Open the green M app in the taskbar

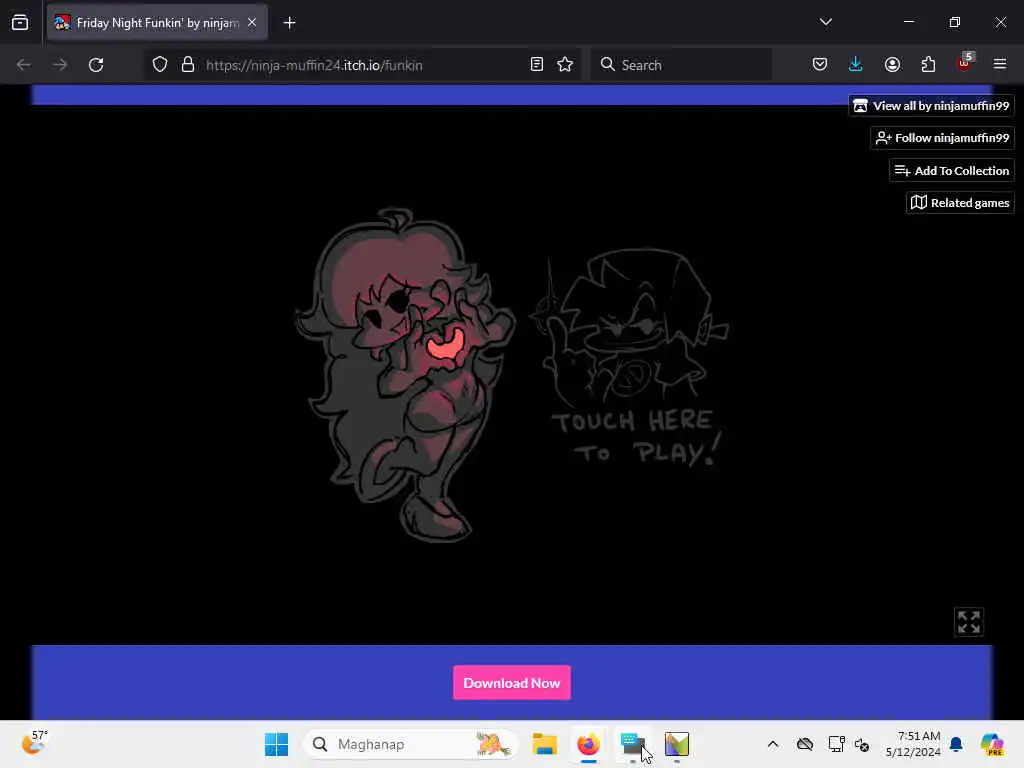[x=677, y=744]
